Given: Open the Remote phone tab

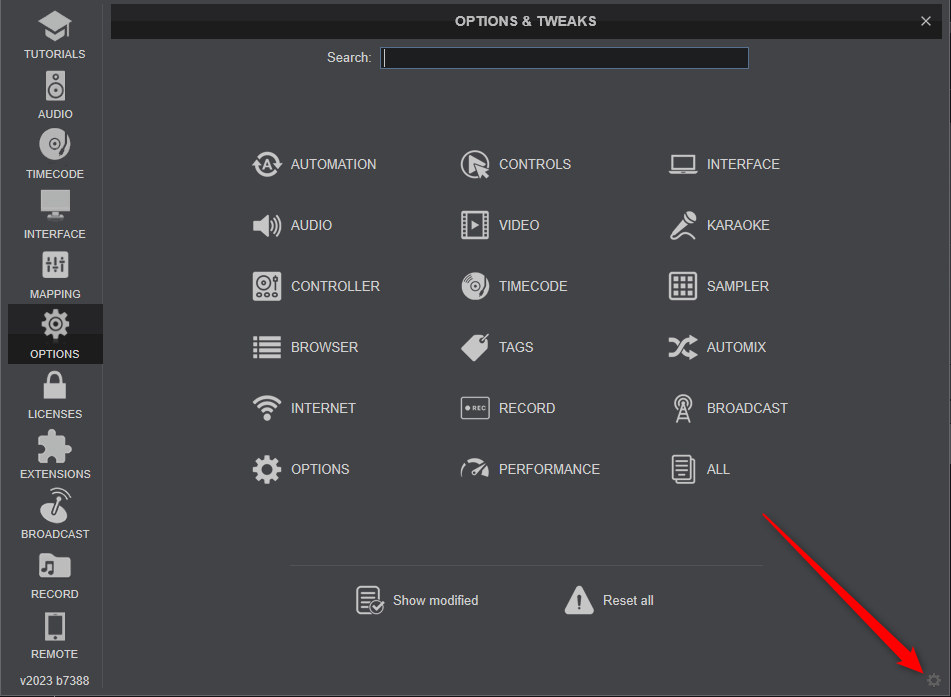Looking at the screenshot, I should click(x=55, y=635).
